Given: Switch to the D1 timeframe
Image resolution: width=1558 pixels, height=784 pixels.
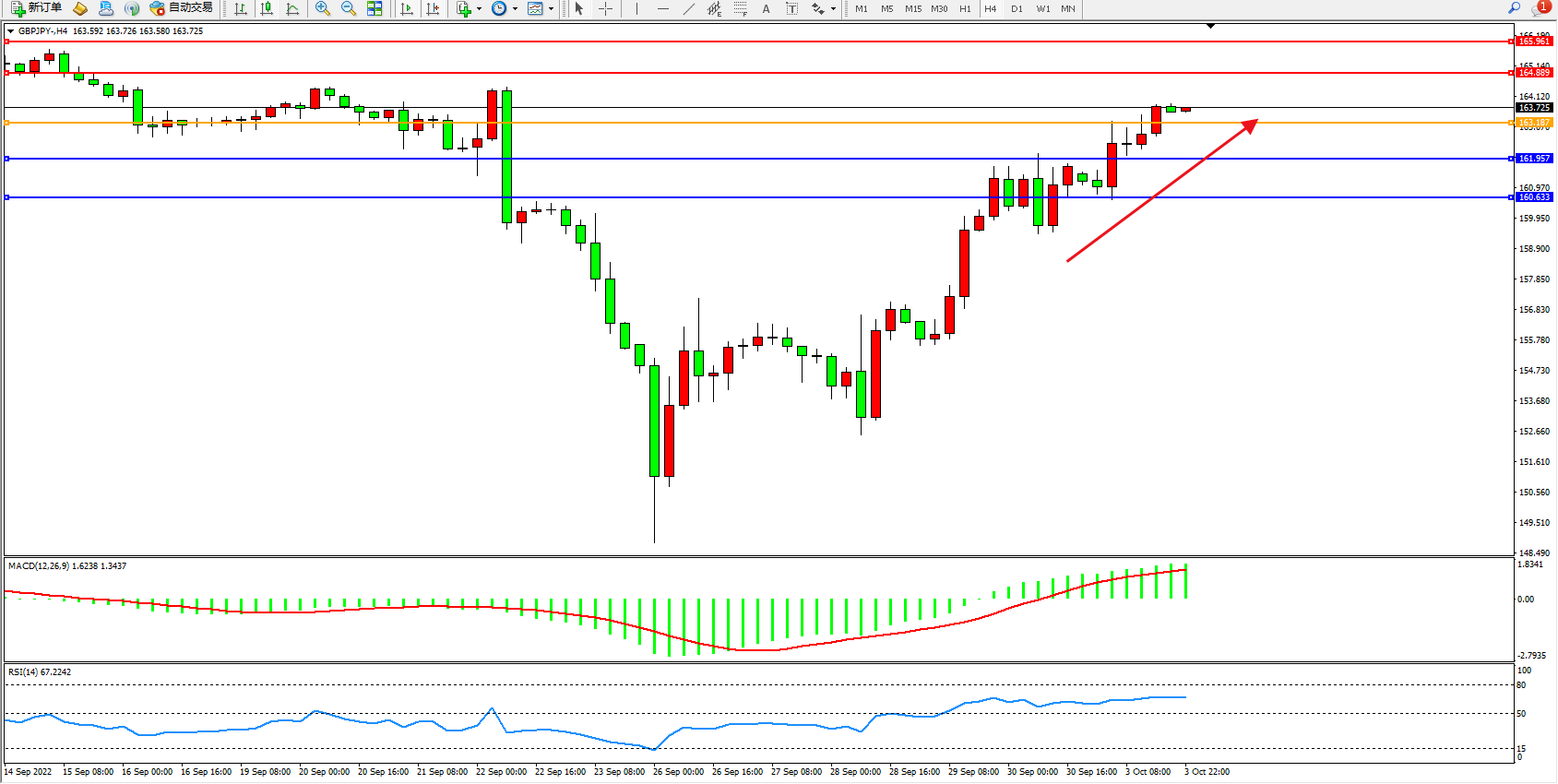Looking at the screenshot, I should tap(1017, 8).
